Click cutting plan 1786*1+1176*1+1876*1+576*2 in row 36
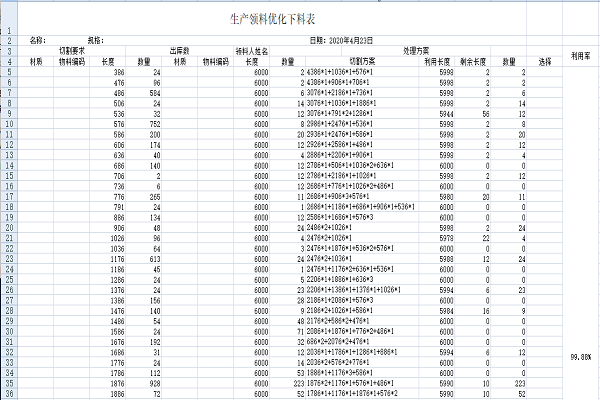Screen dimensions: 600x400 (352, 393)
